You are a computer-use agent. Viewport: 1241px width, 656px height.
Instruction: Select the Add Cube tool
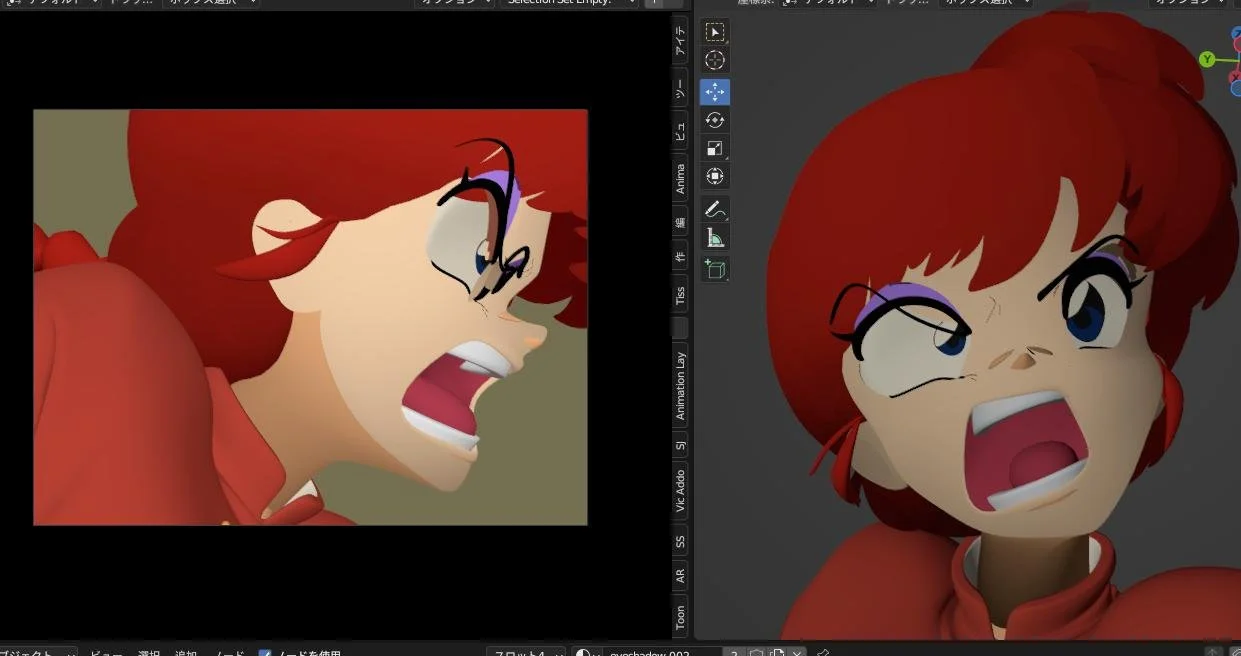click(x=715, y=269)
